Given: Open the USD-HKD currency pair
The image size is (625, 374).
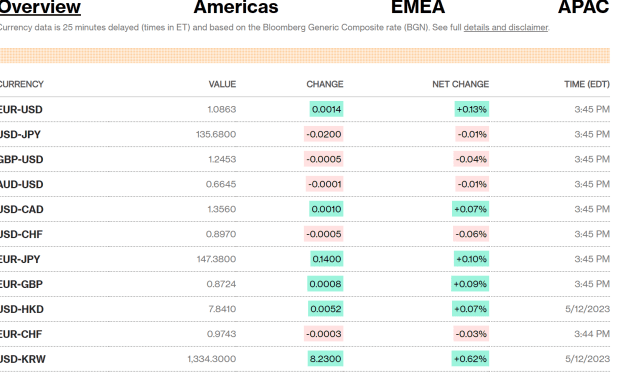Looking at the screenshot, I should pyautogui.click(x=21, y=309).
